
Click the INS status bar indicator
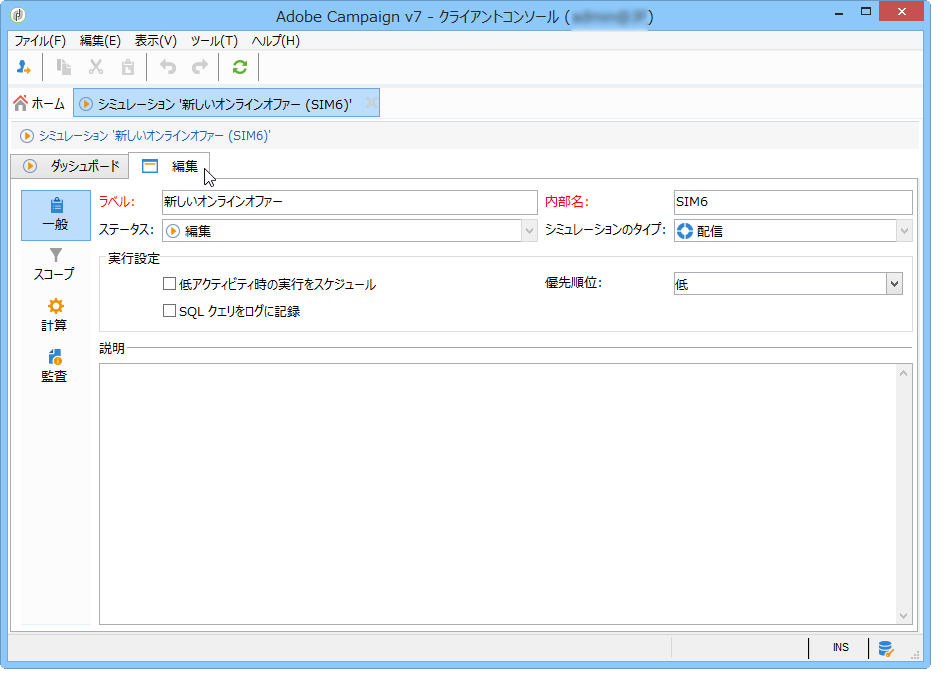840,648
